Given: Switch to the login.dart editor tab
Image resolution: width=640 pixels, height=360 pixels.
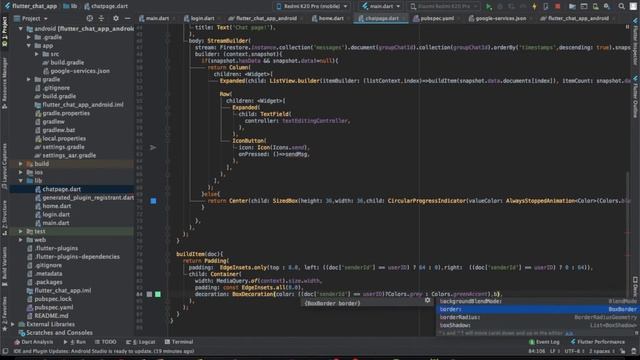Looking at the screenshot, I should coord(202,18).
